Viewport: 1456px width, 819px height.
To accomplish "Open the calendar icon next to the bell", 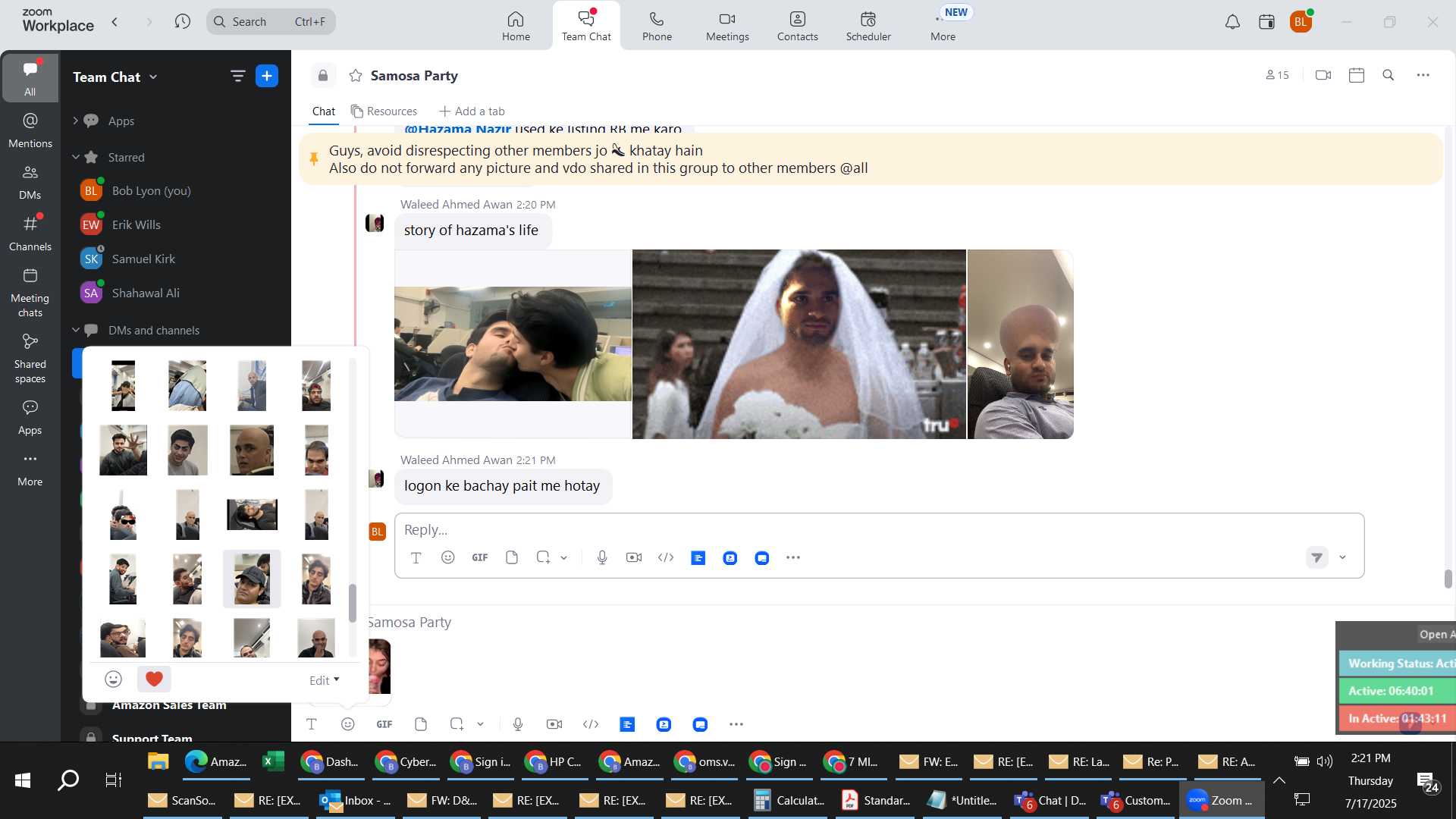I will coord(1266,22).
